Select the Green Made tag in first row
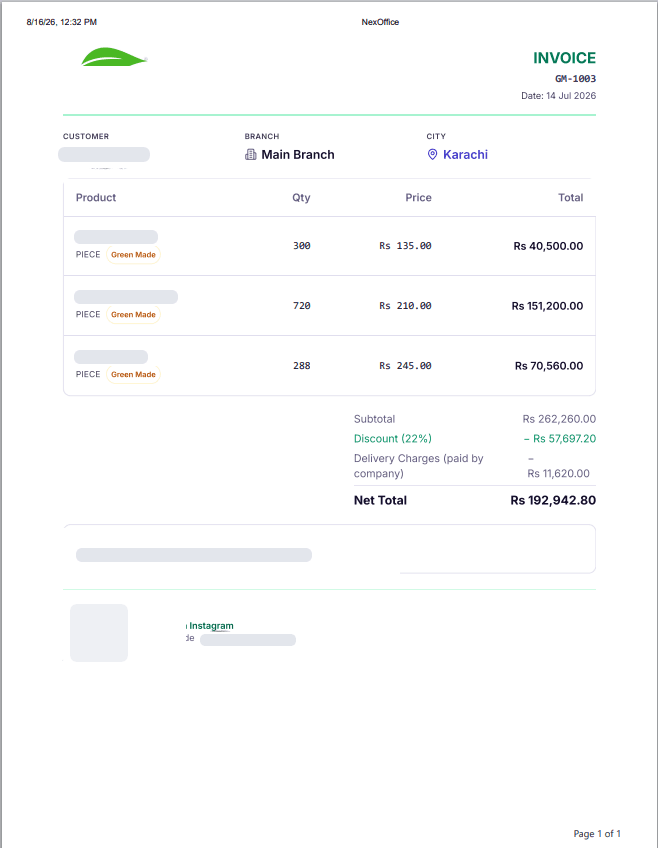This screenshot has width=658, height=848. [x=133, y=255]
